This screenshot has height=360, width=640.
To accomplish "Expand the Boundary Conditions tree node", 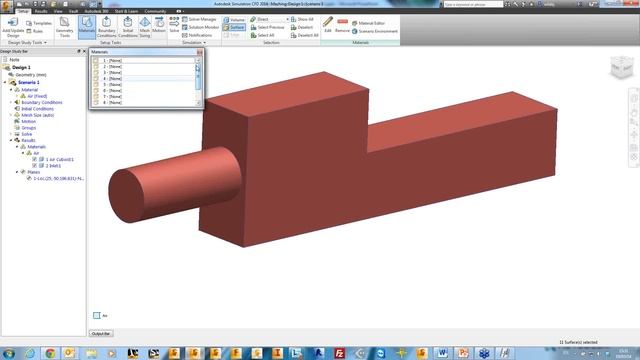I will pyautogui.click(x=11, y=102).
